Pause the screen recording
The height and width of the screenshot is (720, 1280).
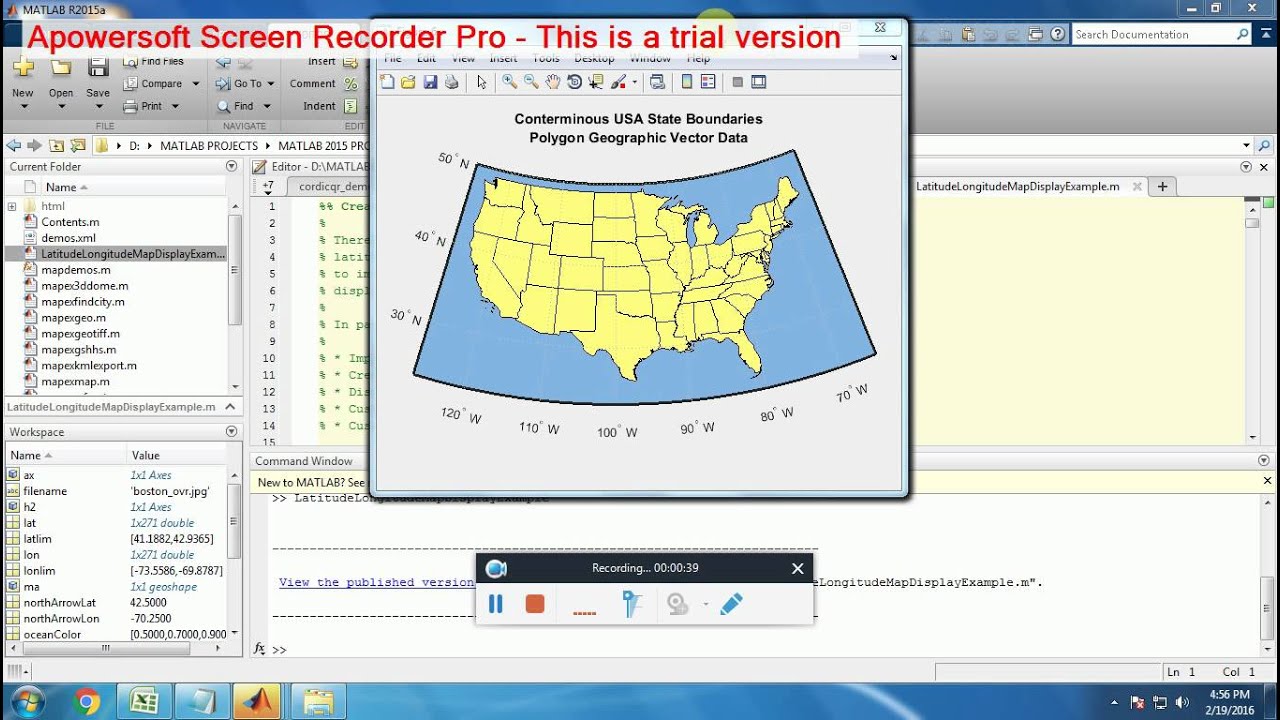[495, 604]
